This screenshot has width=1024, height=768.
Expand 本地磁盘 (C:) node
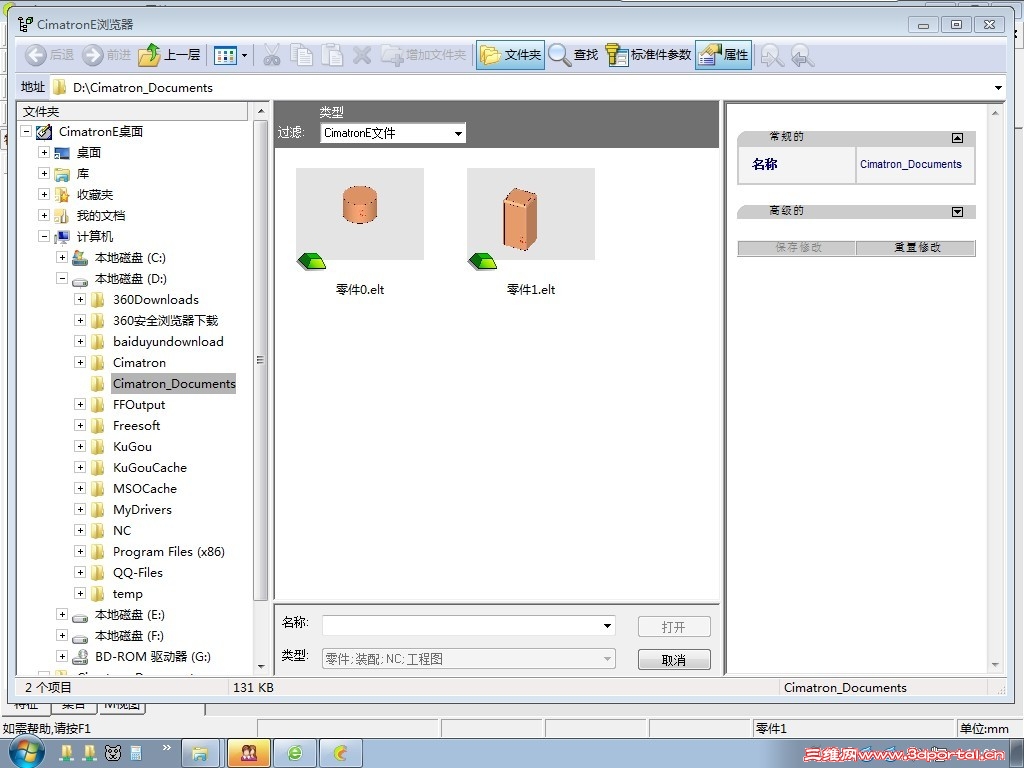(62, 257)
